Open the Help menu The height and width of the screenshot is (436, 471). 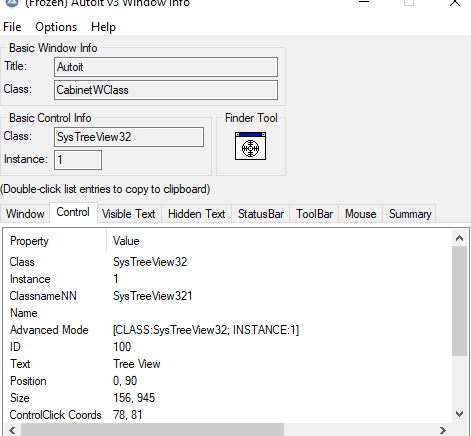(103, 27)
